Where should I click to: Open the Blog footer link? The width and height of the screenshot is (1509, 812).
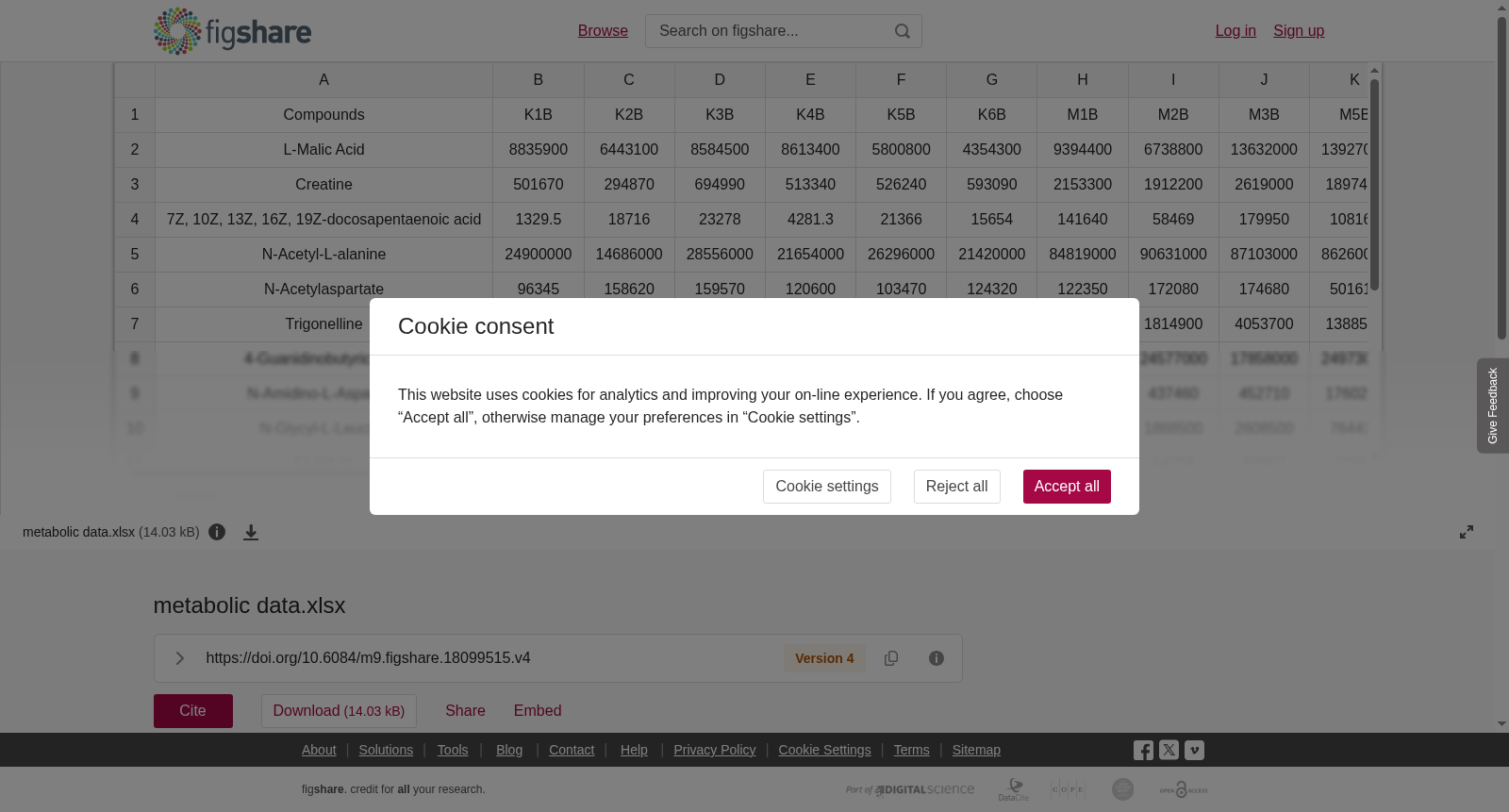[x=509, y=750]
